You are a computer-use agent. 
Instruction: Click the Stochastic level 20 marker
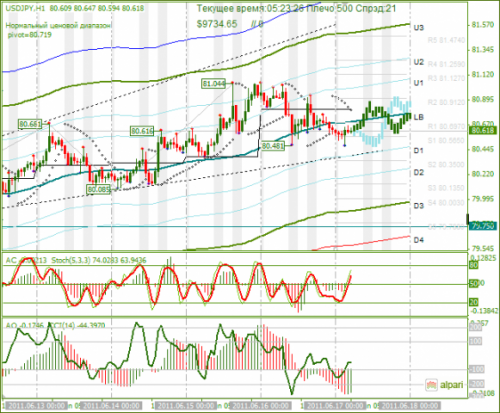pos(474,302)
